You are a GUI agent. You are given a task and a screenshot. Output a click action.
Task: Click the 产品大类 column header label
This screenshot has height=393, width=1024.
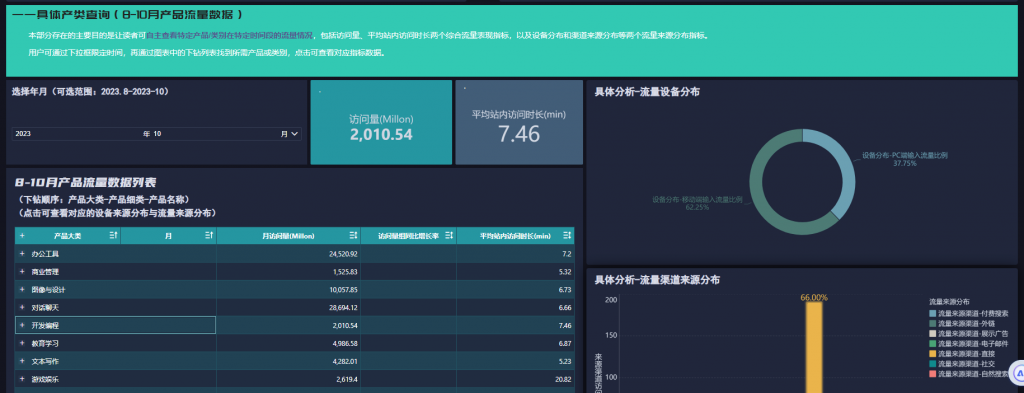tap(67, 235)
